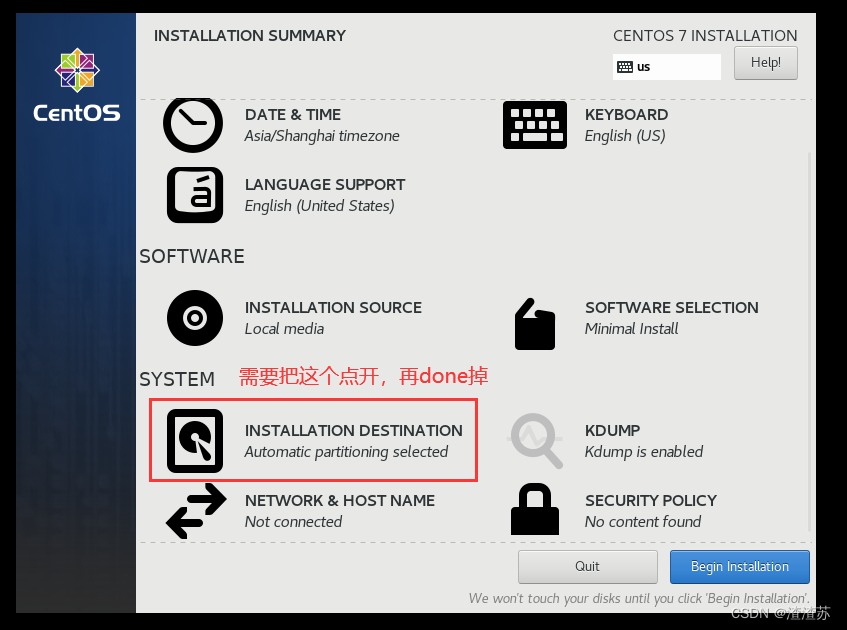Image resolution: width=847 pixels, height=630 pixels.
Task: Select the KEYBOARD label
Action: pyautogui.click(x=627, y=115)
